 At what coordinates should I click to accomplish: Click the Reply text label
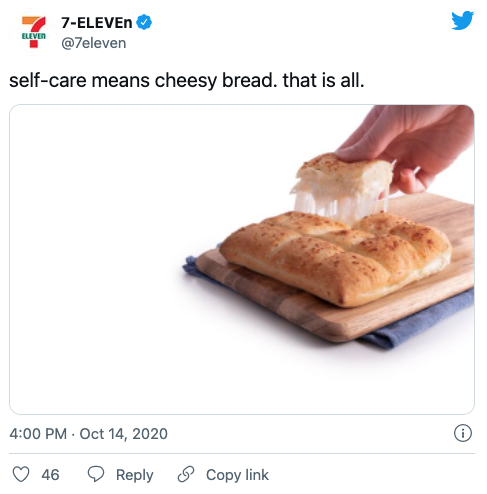tap(135, 475)
